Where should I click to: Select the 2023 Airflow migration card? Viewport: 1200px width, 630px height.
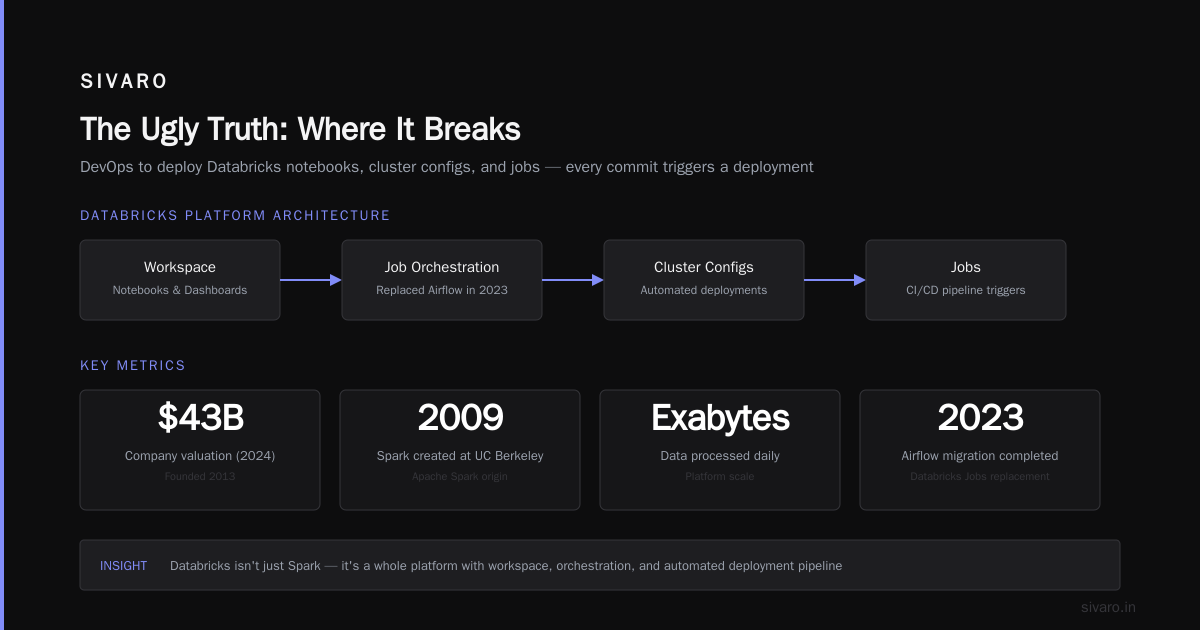(980, 450)
